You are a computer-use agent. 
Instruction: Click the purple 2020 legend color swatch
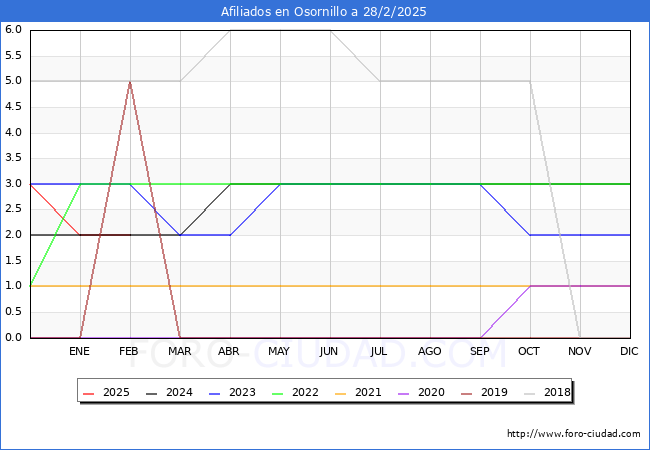point(403,393)
